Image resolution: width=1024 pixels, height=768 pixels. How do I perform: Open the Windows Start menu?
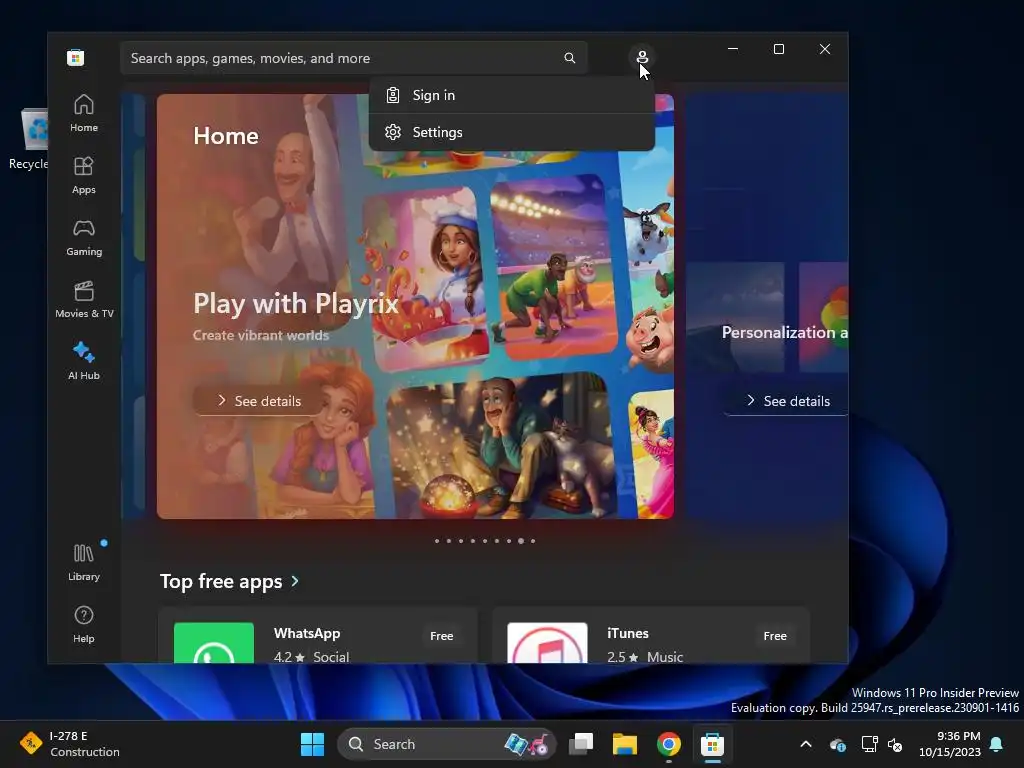click(x=312, y=744)
